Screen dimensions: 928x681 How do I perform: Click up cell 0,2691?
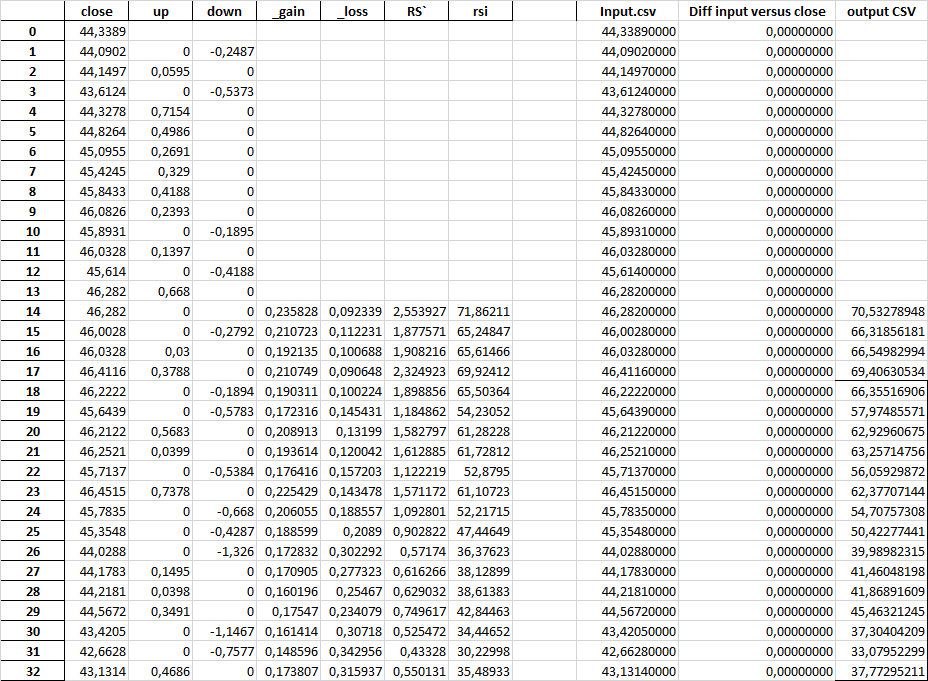tap(160, 151)
